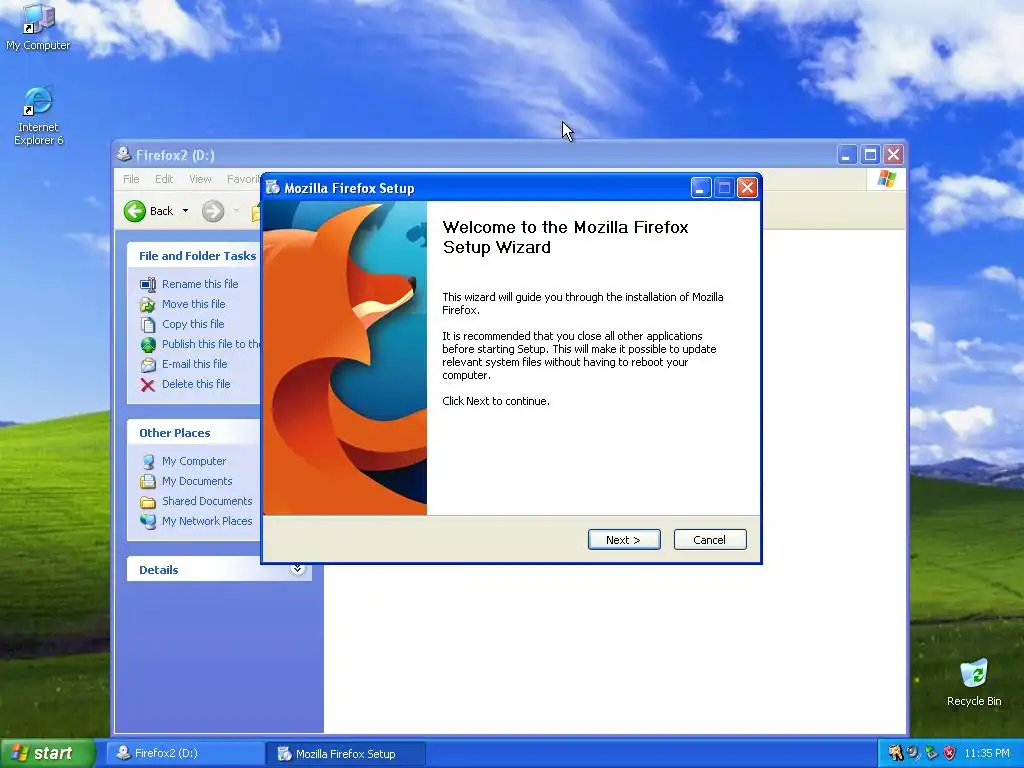Click the Rename this file link
The height and width of the screenshot is (768, 1024).
(200, 284)
